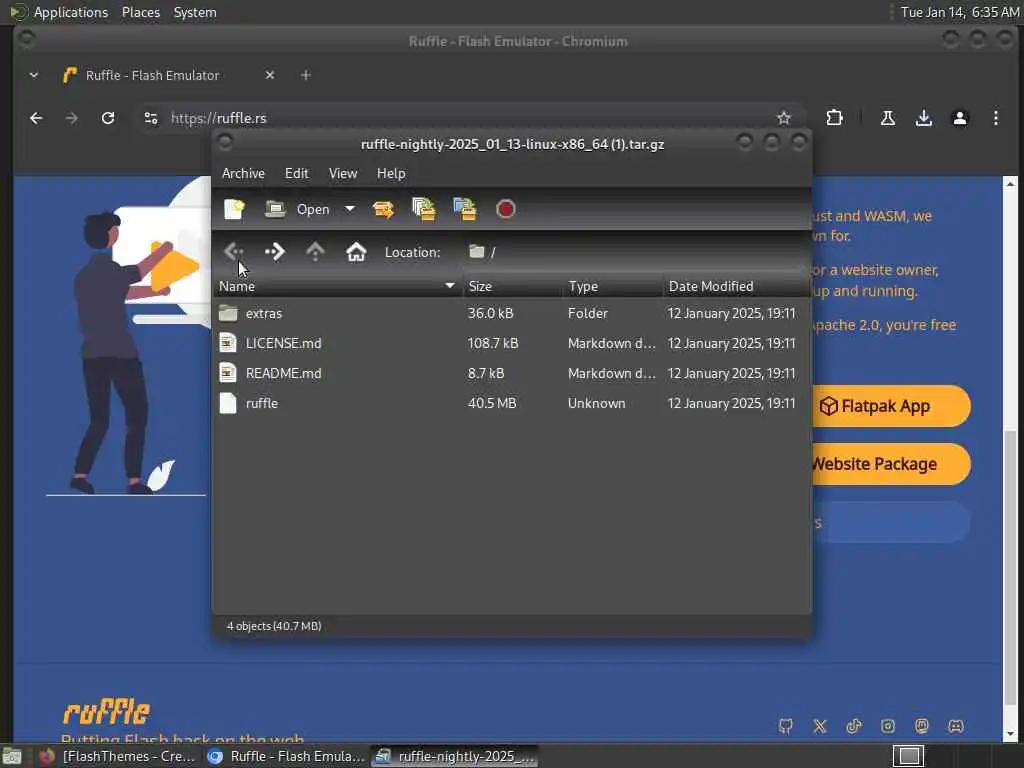
Task: Open the System menu in top panel
Action: coord(195,12)
